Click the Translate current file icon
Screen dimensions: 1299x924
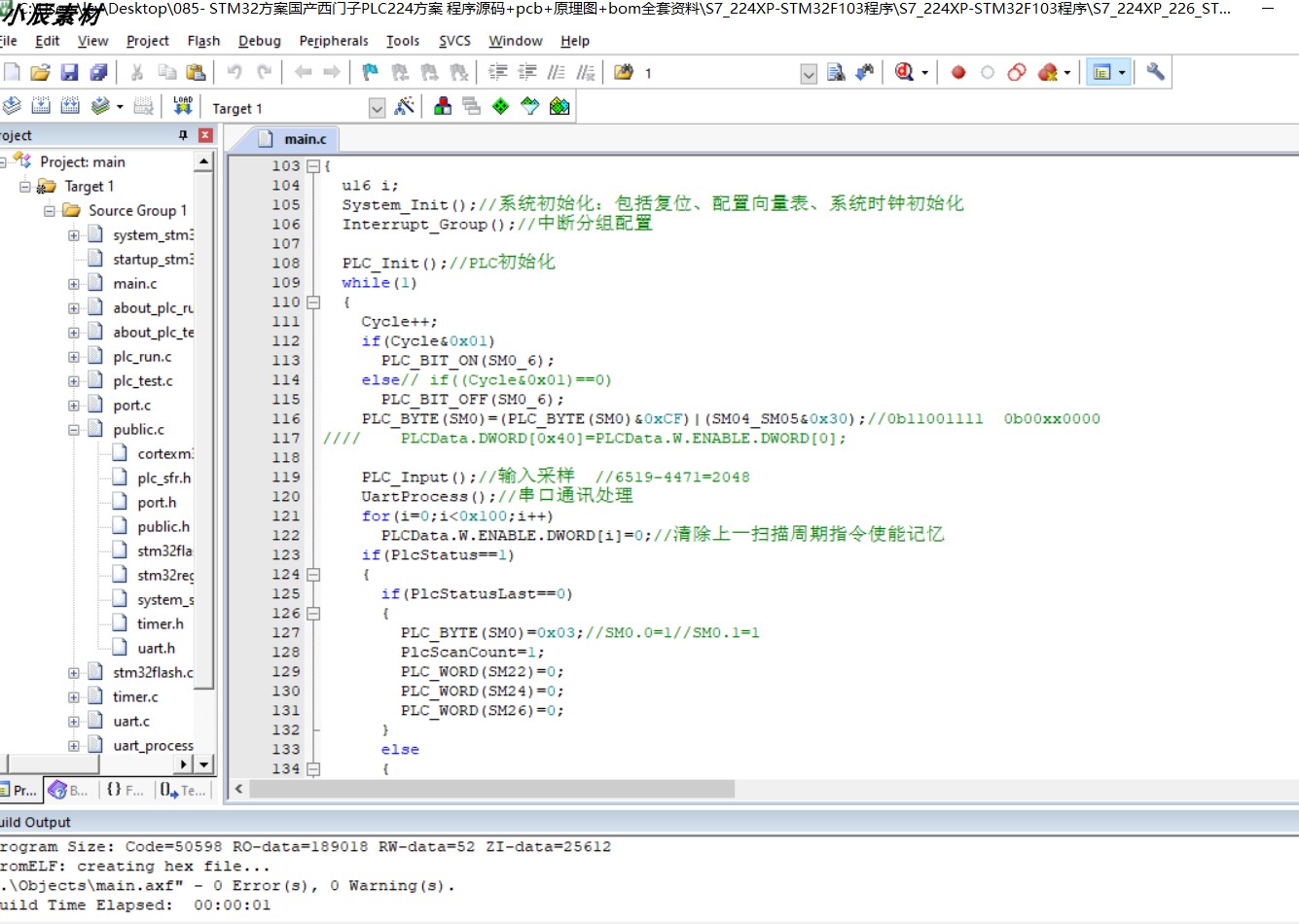coord(12,106)
